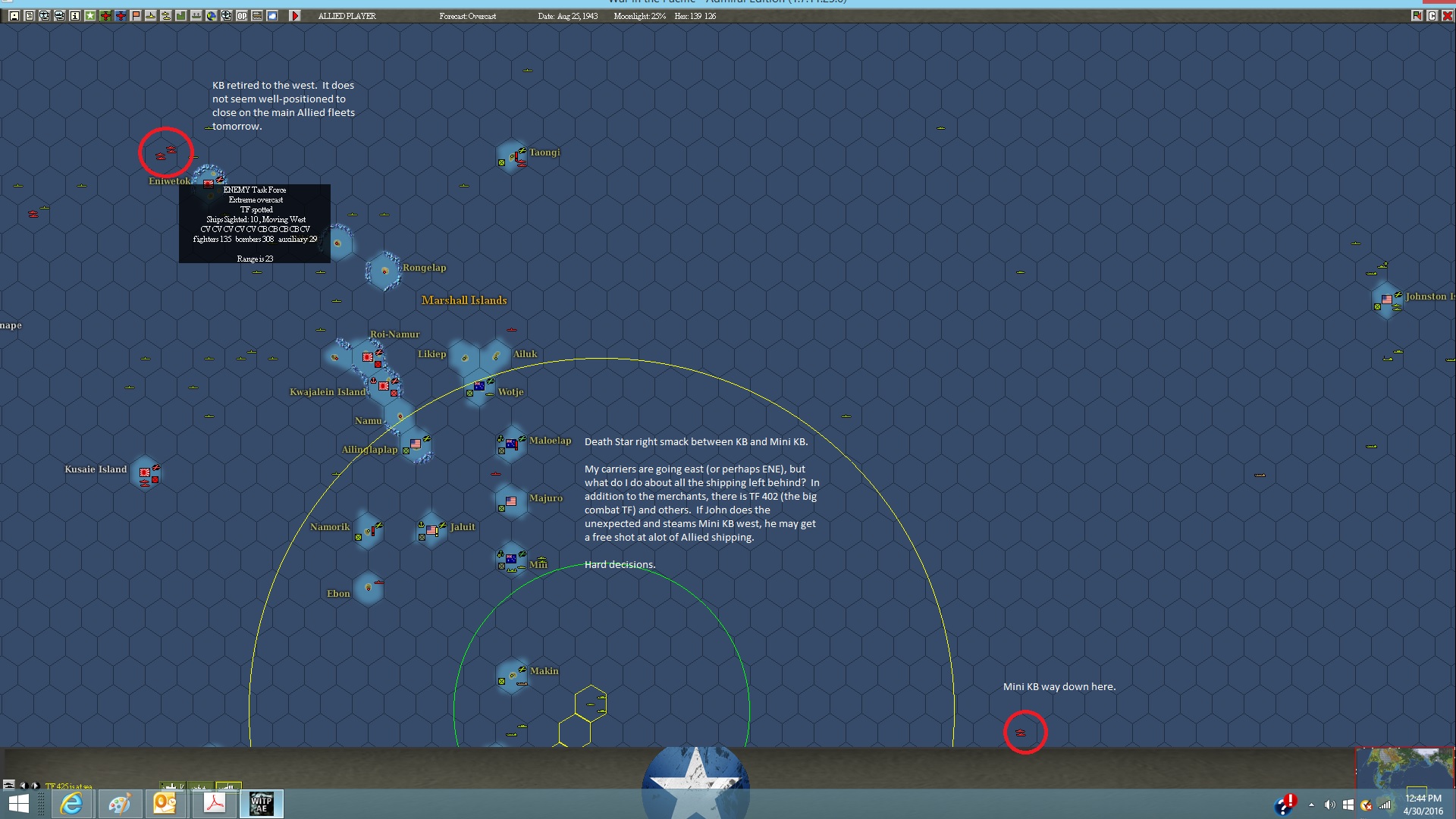This screenshot has width=1456, height=819.
Task: Select the Johnston Island base
Action: tap(1387, 300)
